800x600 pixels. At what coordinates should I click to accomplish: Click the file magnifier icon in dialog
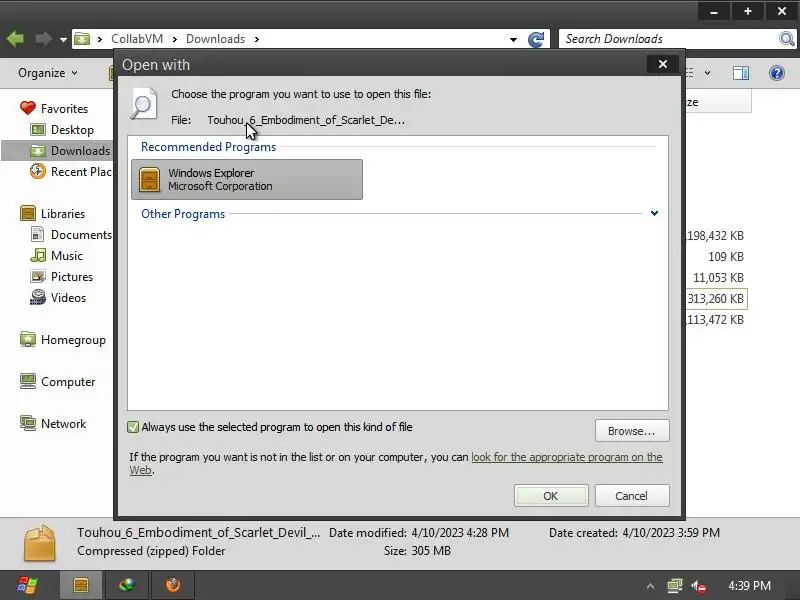[143, 104]
